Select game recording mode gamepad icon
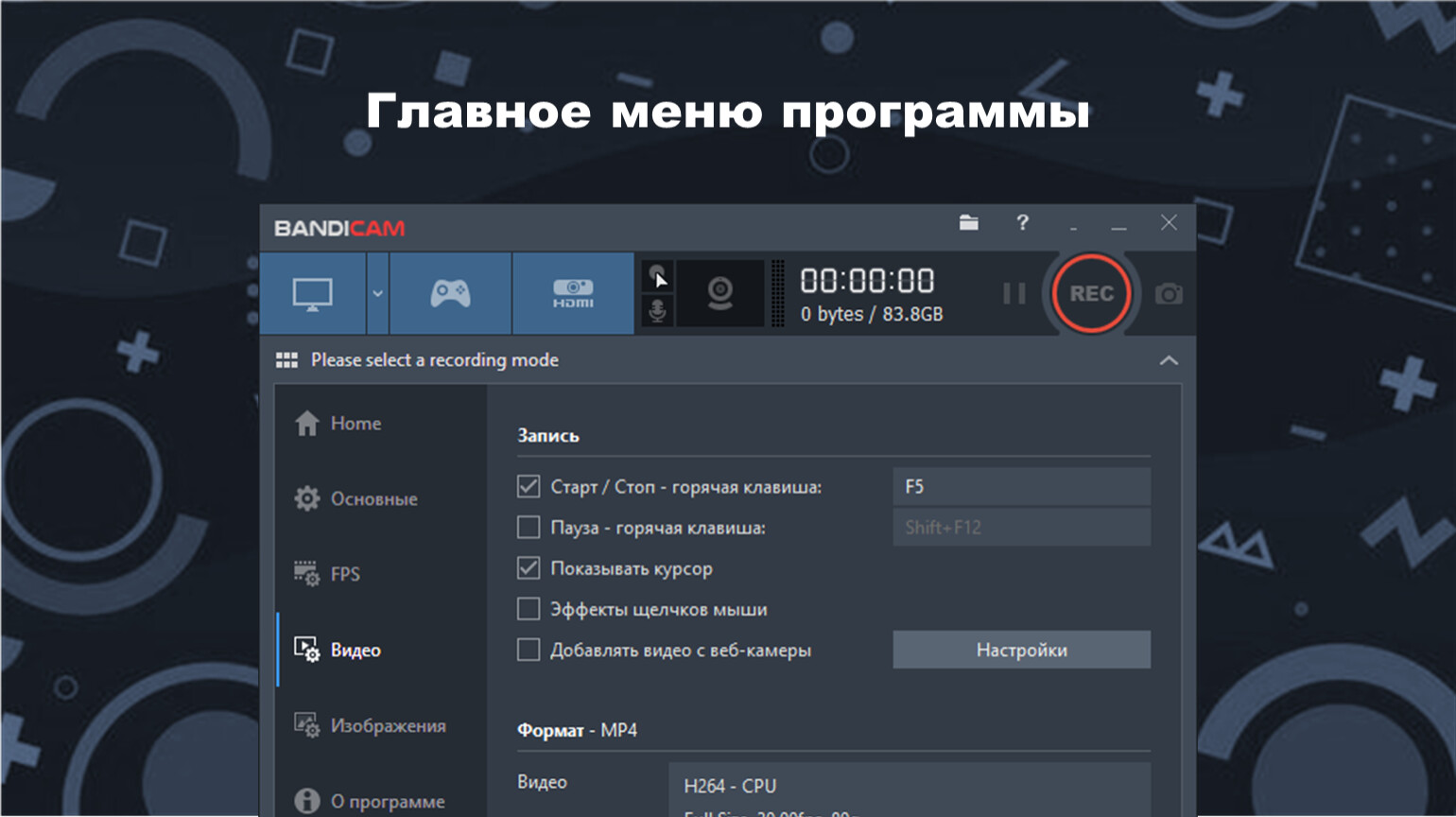The image size is (1456, 817). [450, 293]
